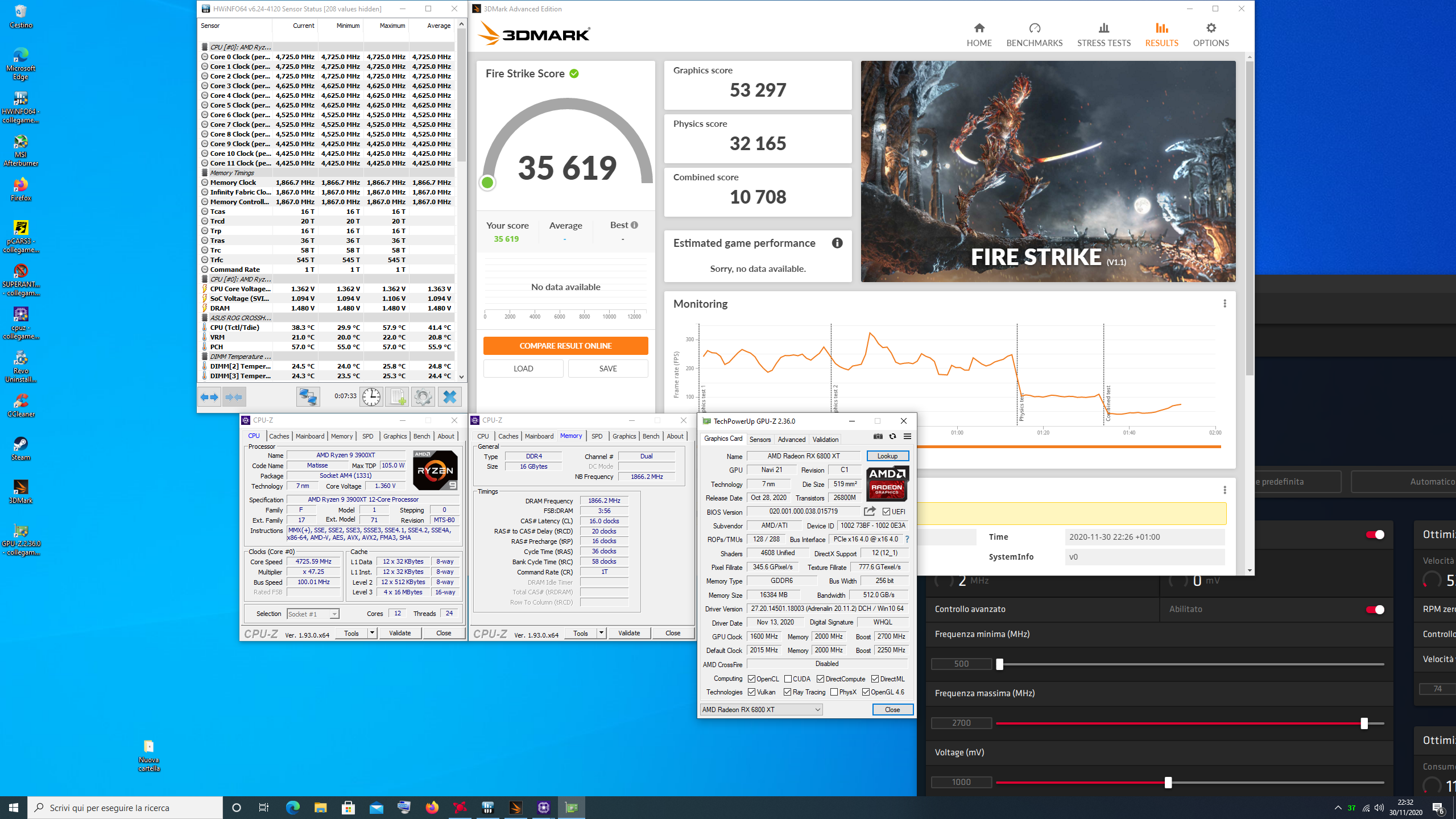
Task: Switch to Sensors tab in GPU-Z
Action: click(760, 439)
